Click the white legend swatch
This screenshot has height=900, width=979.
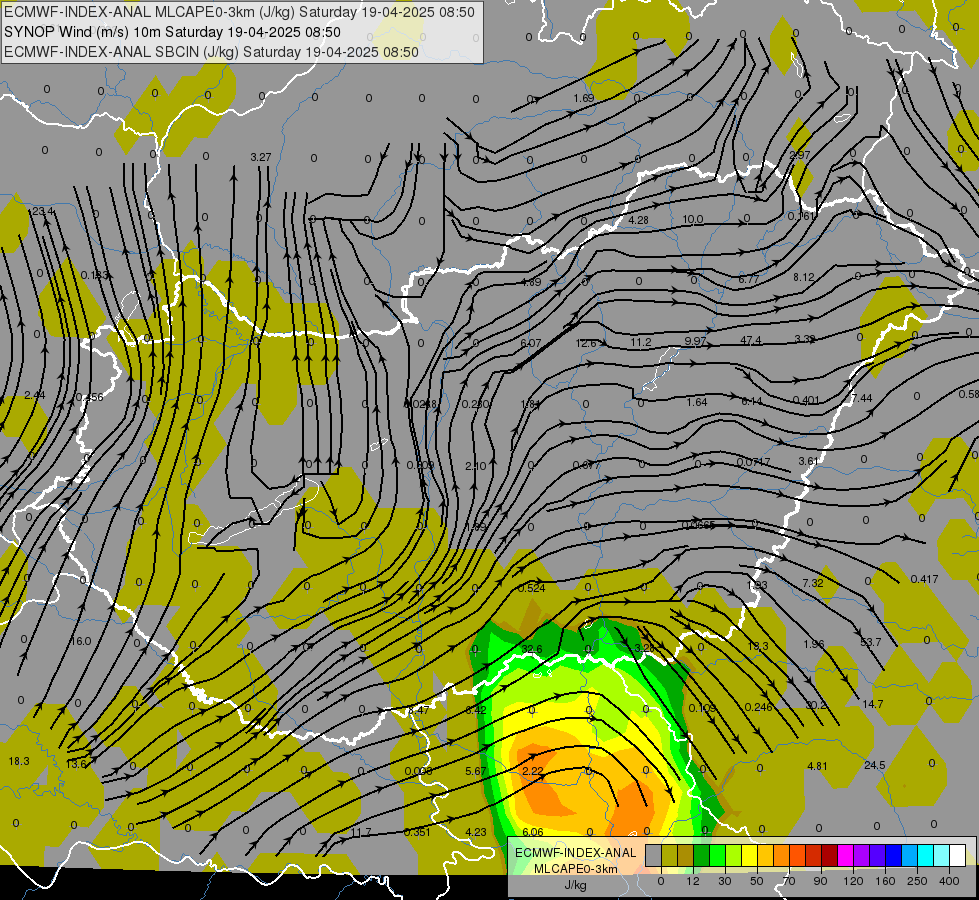[x=957, y=855]
